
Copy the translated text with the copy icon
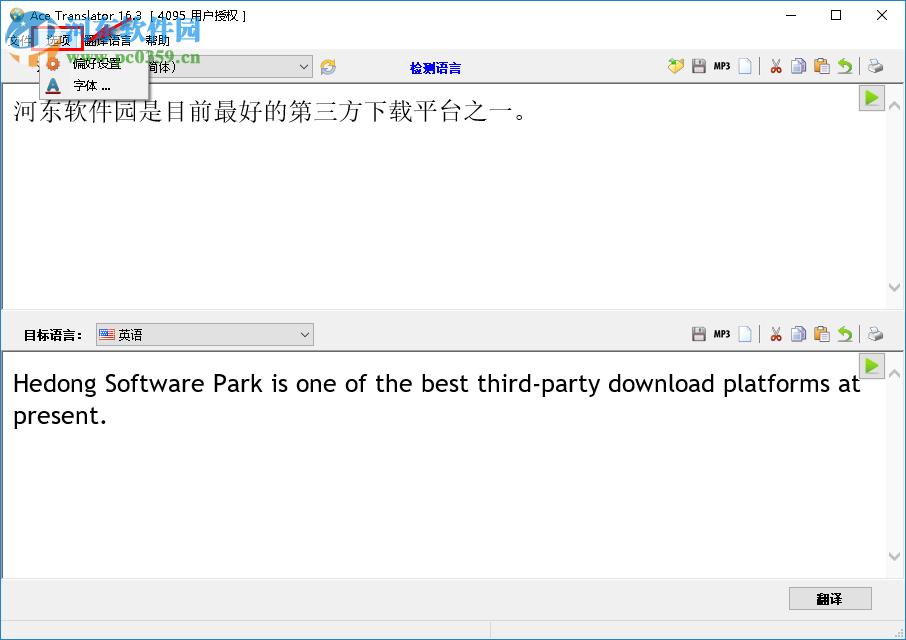click(797, 334)
